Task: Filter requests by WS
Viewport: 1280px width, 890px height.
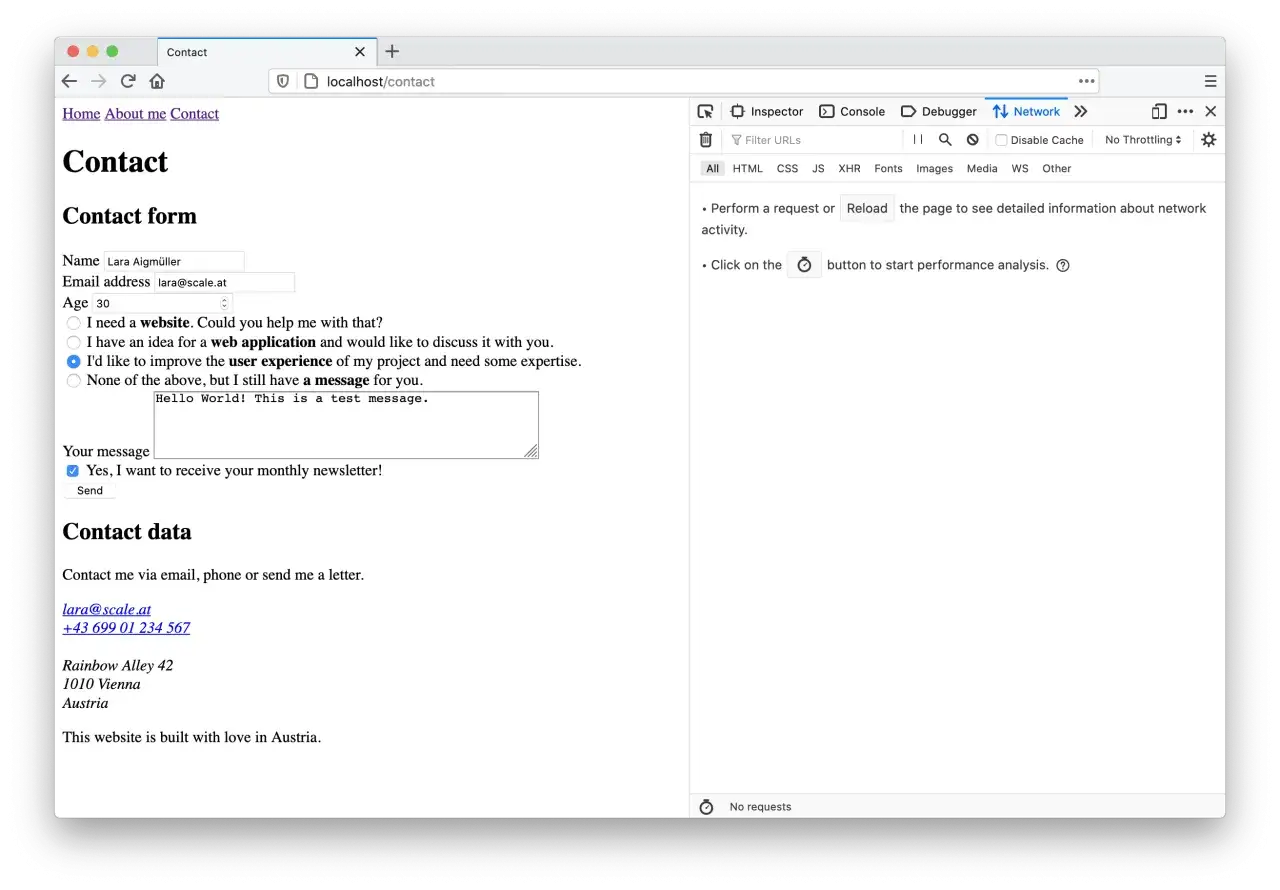Action: tap(1019, 169)
